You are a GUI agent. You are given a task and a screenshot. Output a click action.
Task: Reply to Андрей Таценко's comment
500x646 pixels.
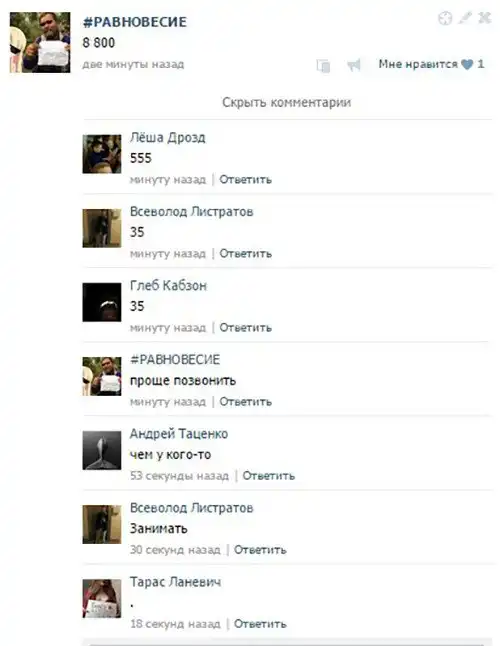(269, 476)
